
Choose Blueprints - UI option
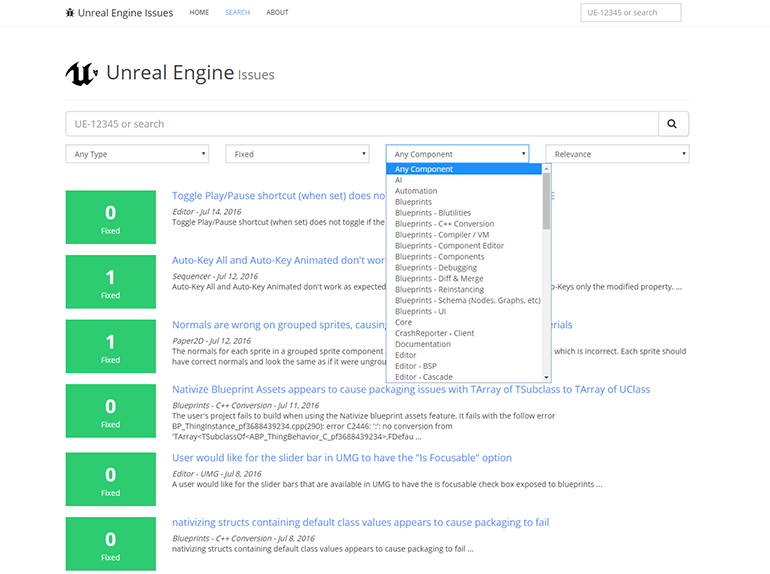[464, 311]
